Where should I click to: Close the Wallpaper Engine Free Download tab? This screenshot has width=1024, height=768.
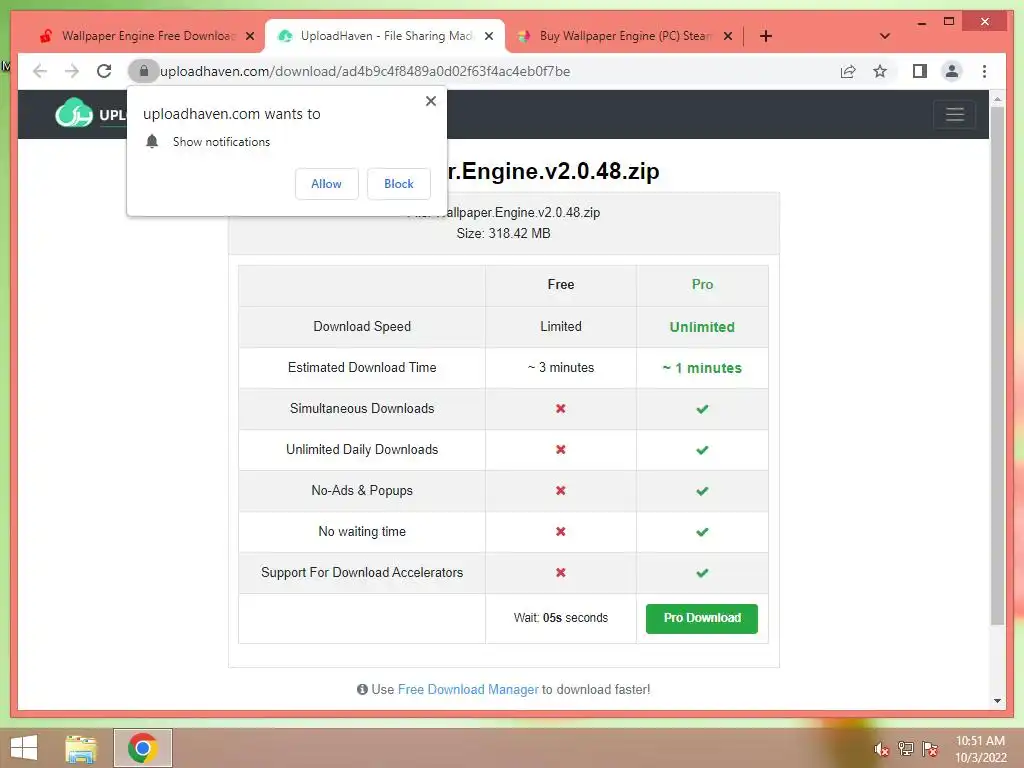click(x=250, y=36)
